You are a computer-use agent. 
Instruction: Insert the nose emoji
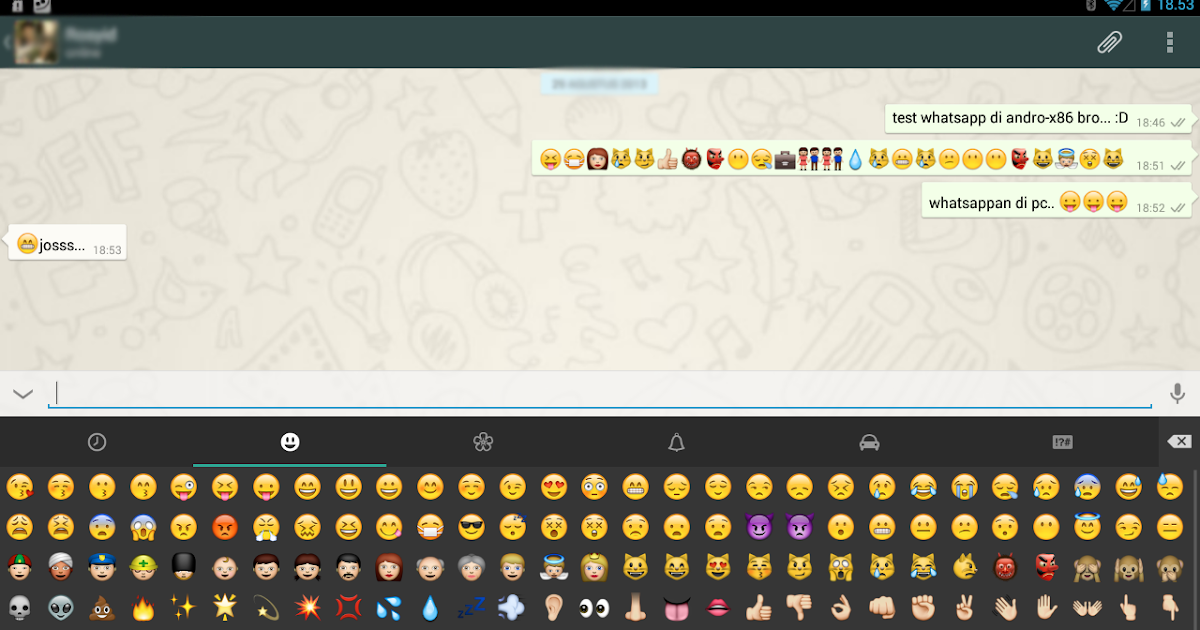click(634, 606)
